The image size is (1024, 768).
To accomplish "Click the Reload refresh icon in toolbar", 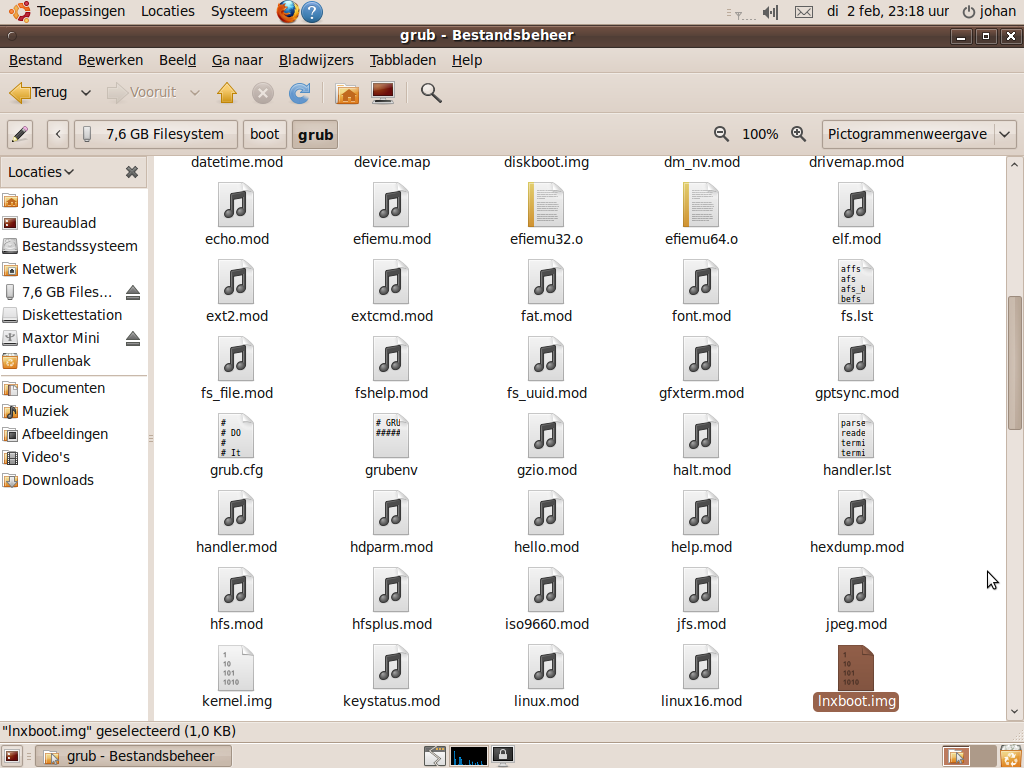I will tap(299, 93).
